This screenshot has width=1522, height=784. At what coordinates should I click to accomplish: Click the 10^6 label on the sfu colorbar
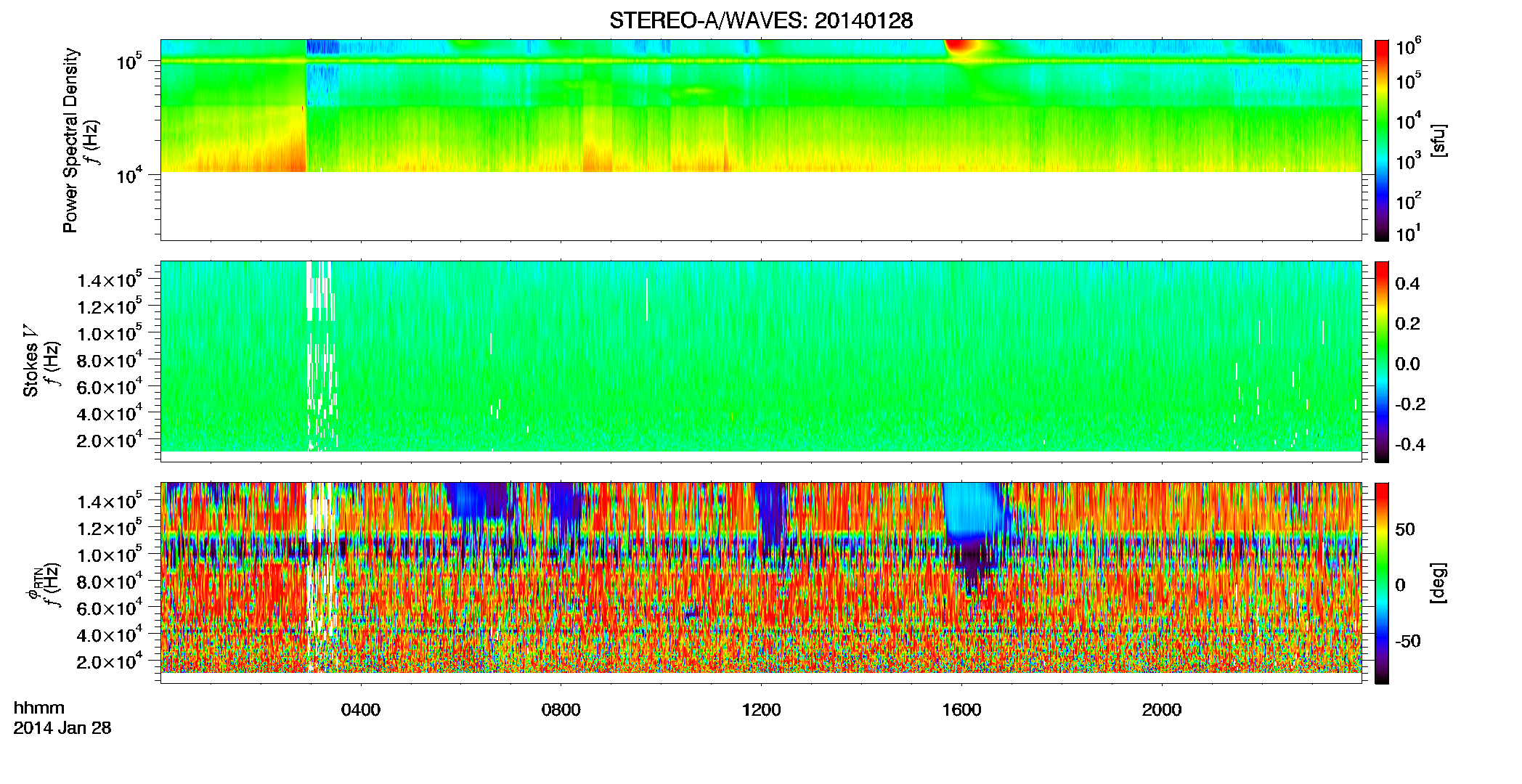[1408, 46]
